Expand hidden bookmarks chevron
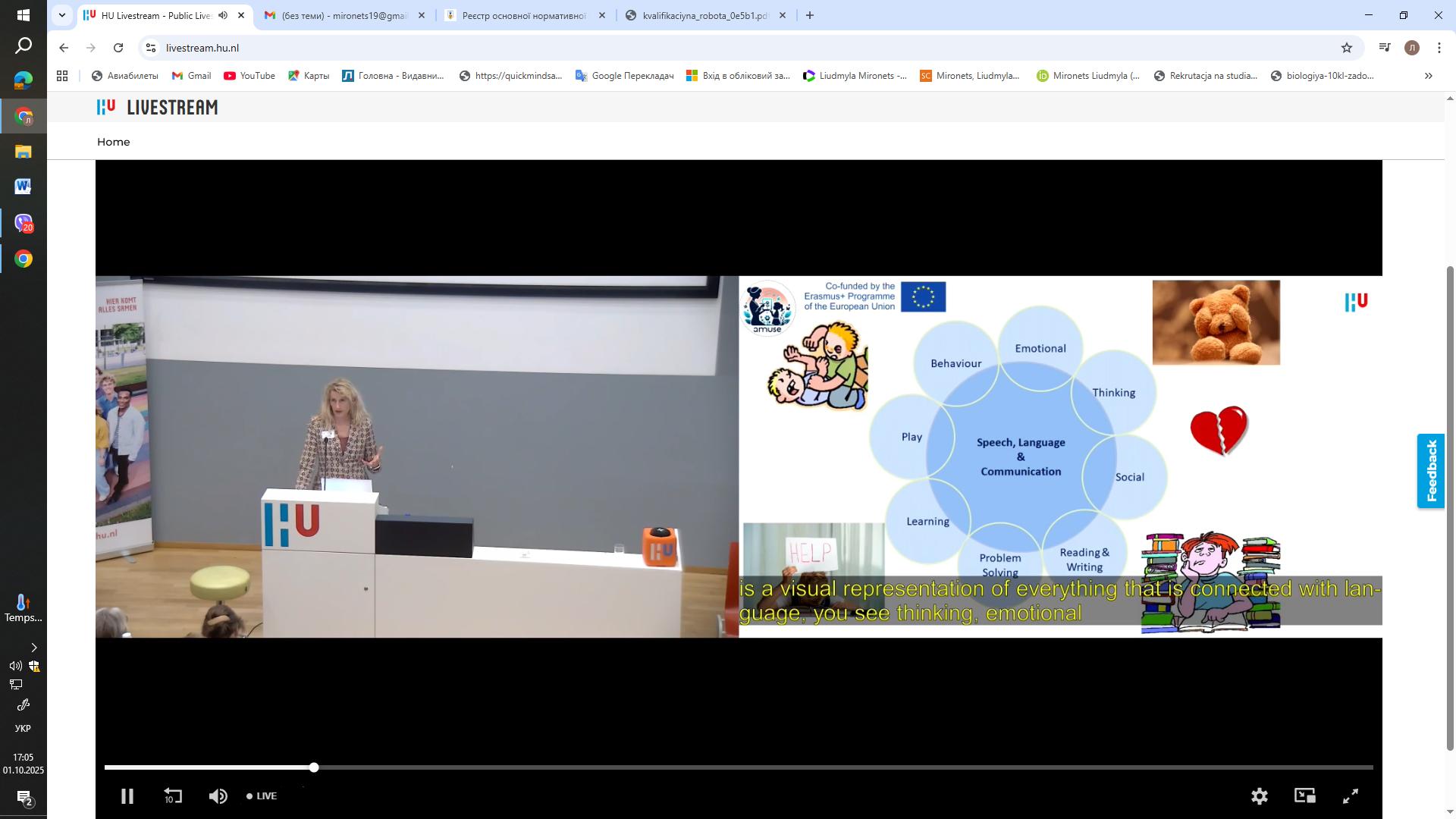Screen dimensions: 1456x819 1428,76
